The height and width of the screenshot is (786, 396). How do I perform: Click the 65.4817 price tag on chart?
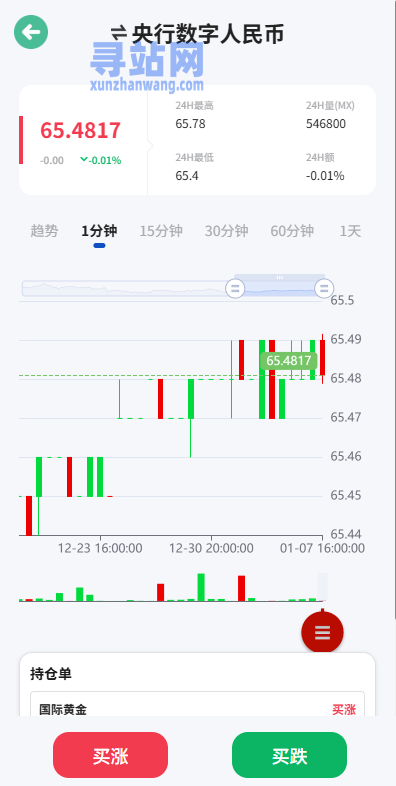pyautogui.click(x=289, y=361)
